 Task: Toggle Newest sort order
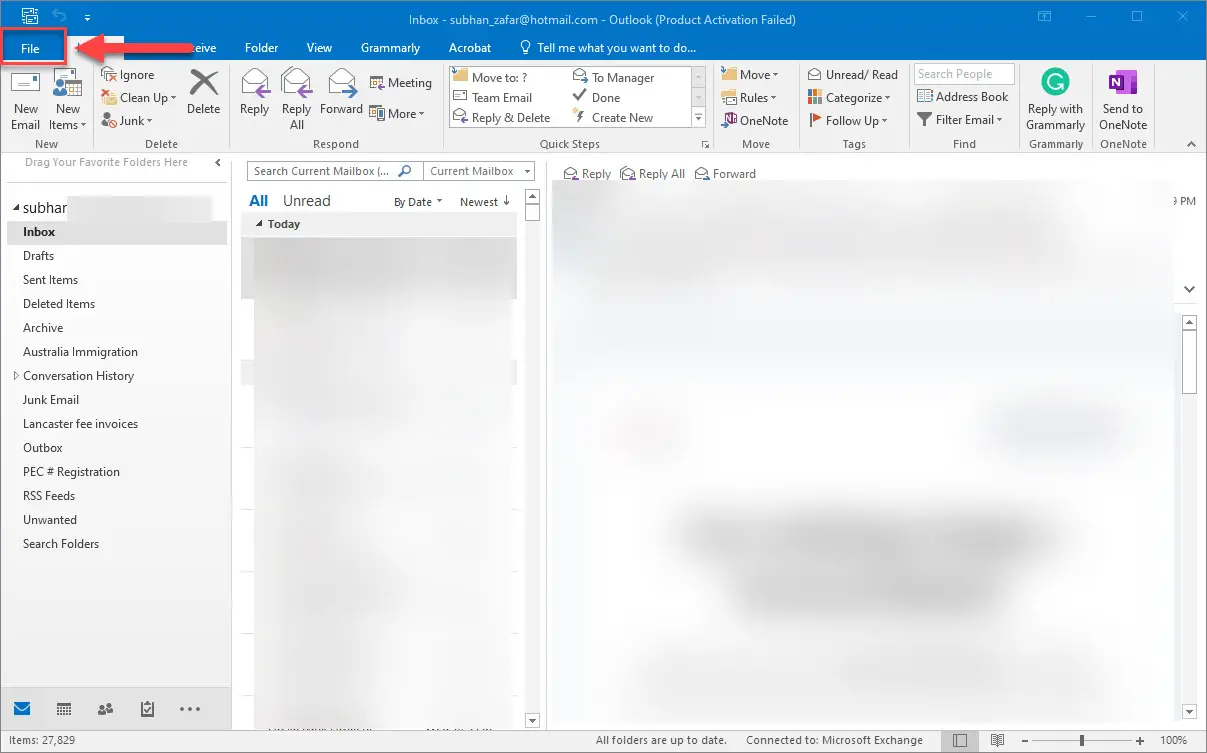(x=485, y=202)
